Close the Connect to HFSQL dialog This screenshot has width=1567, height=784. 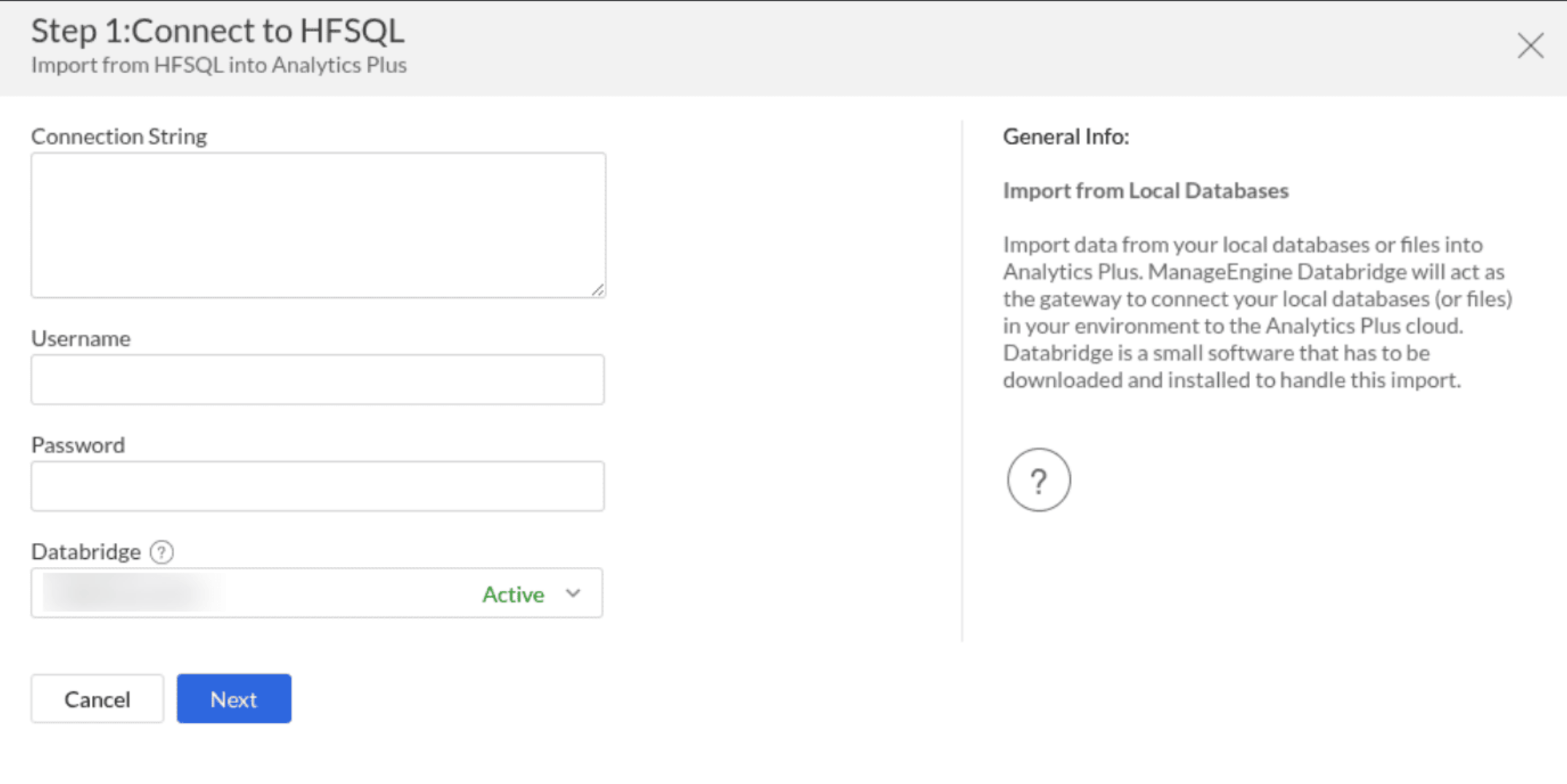[1530, 45]
